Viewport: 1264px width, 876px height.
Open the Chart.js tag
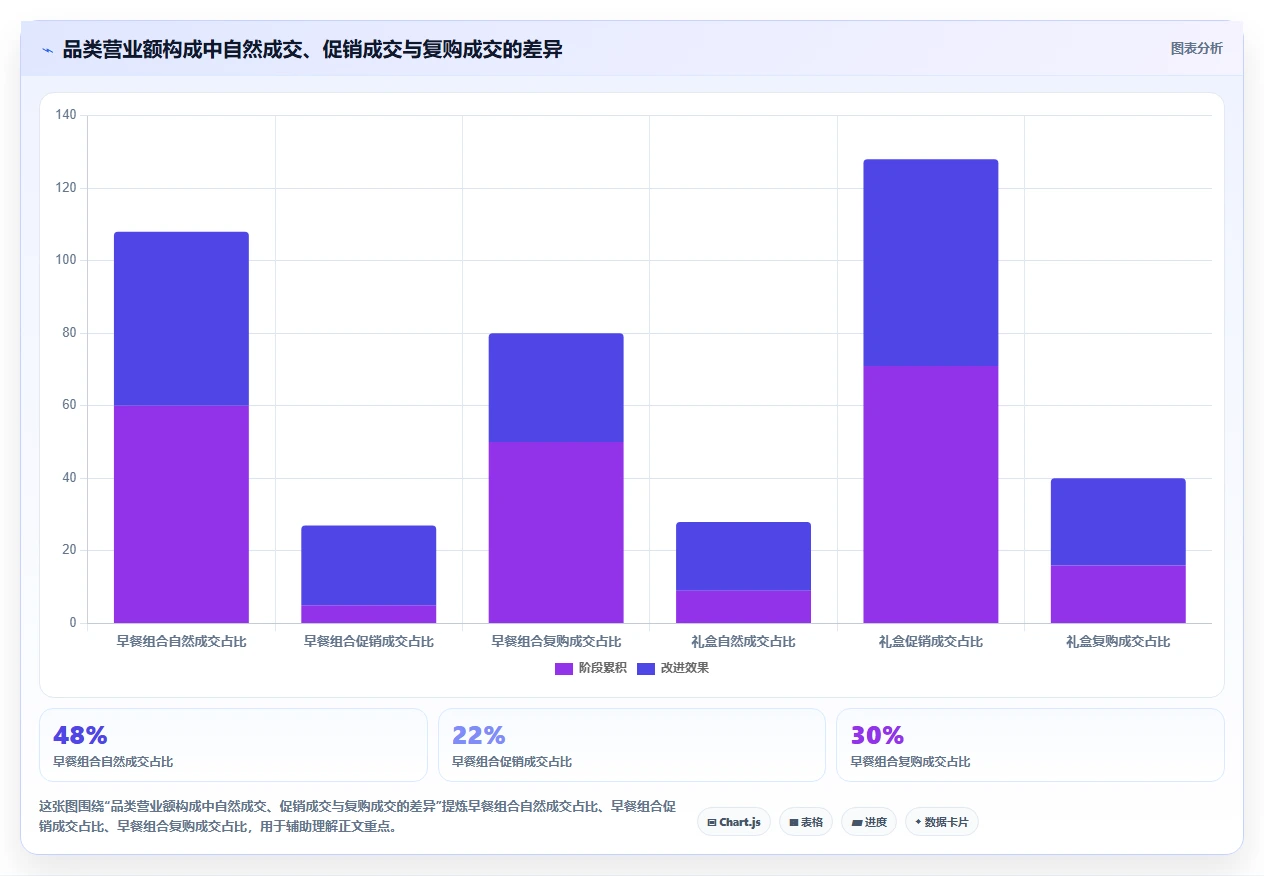coord(734,822)
